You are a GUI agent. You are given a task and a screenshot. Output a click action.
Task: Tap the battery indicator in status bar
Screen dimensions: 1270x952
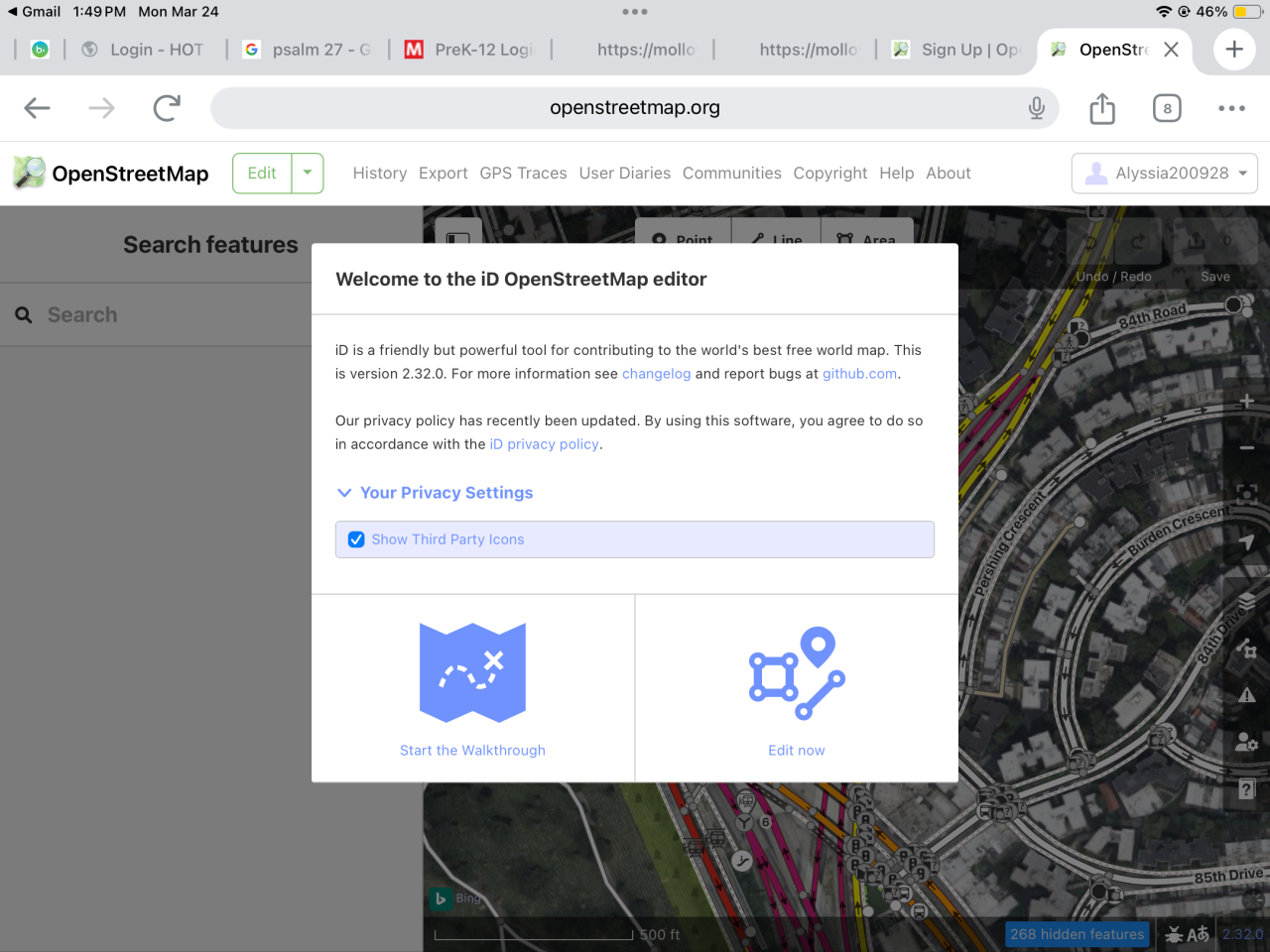point(1247,12)
